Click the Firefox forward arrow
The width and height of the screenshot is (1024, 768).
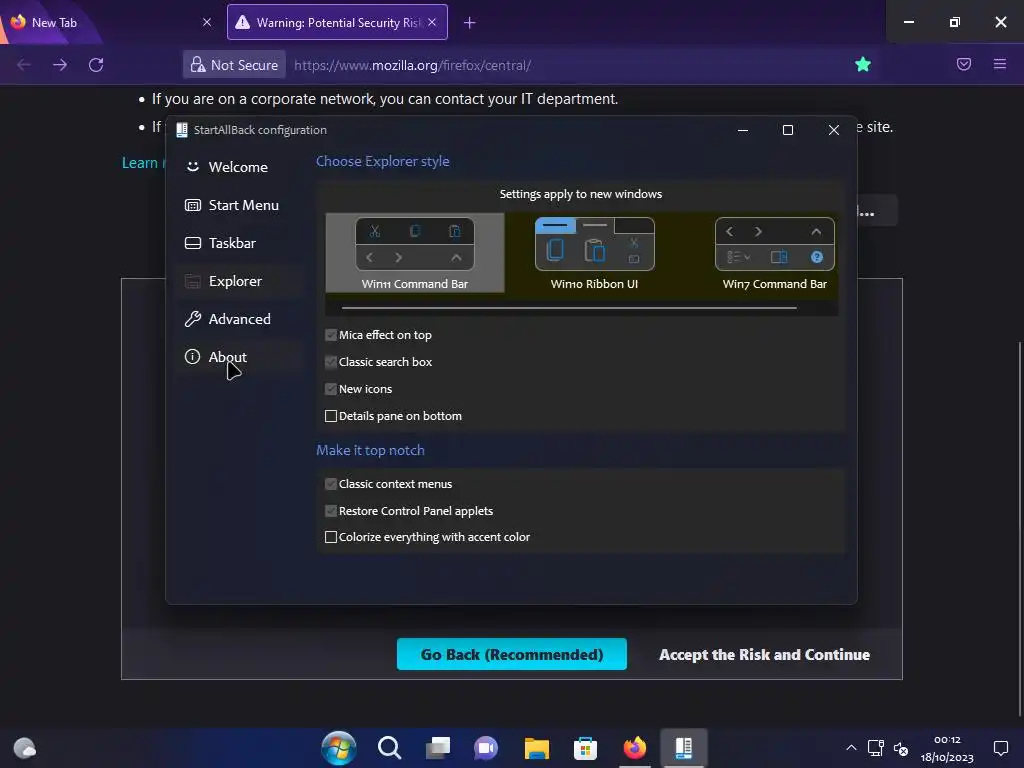point(60,65)
